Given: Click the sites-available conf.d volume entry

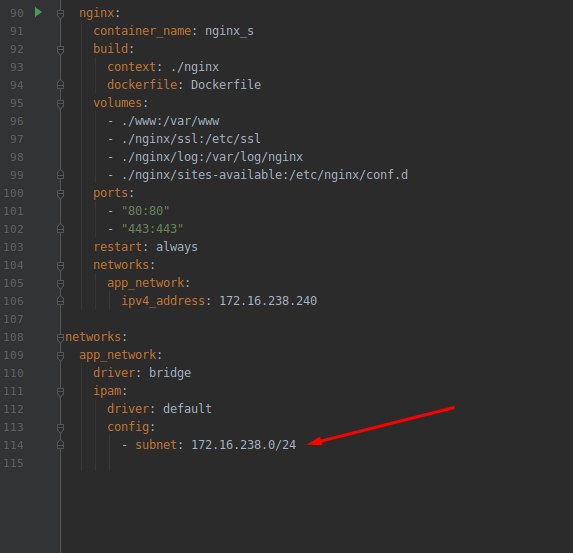Looking at the screenshot, I should point(265,175).
